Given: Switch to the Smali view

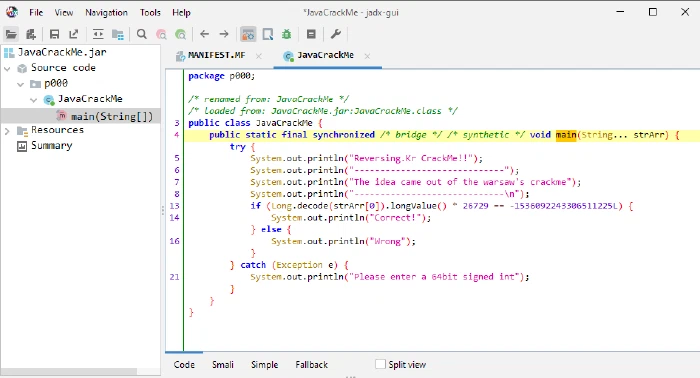Looking at the screenshot, I should coord(223,365).
